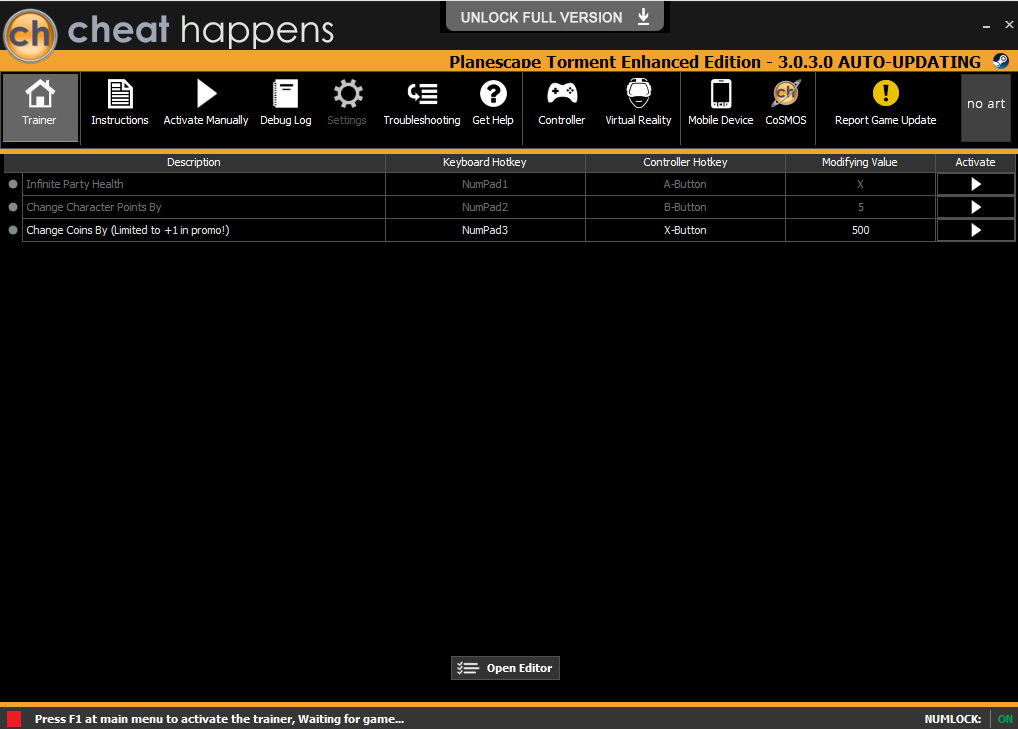
Task: Activate Change Coins By cheat
Action: point(976,230)
